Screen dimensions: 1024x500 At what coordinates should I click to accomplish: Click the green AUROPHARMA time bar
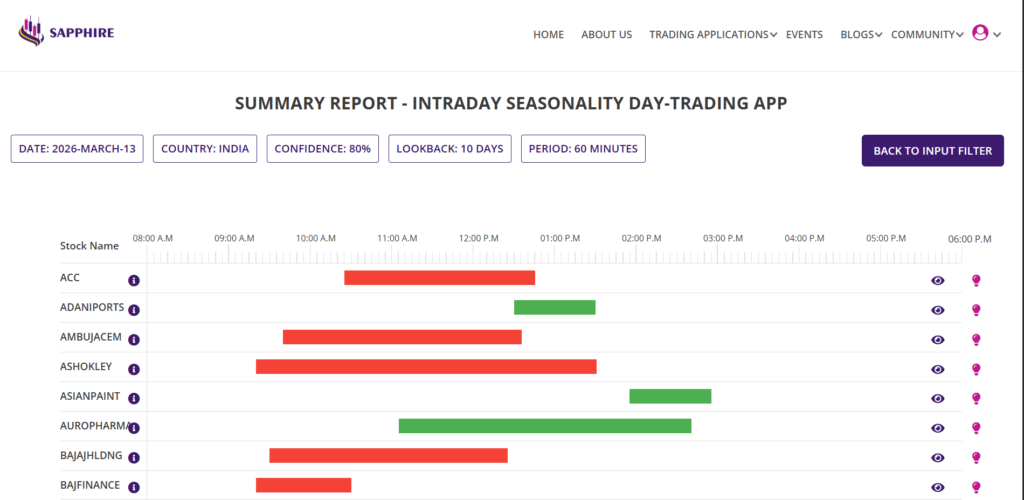click(x=544, y=426)
